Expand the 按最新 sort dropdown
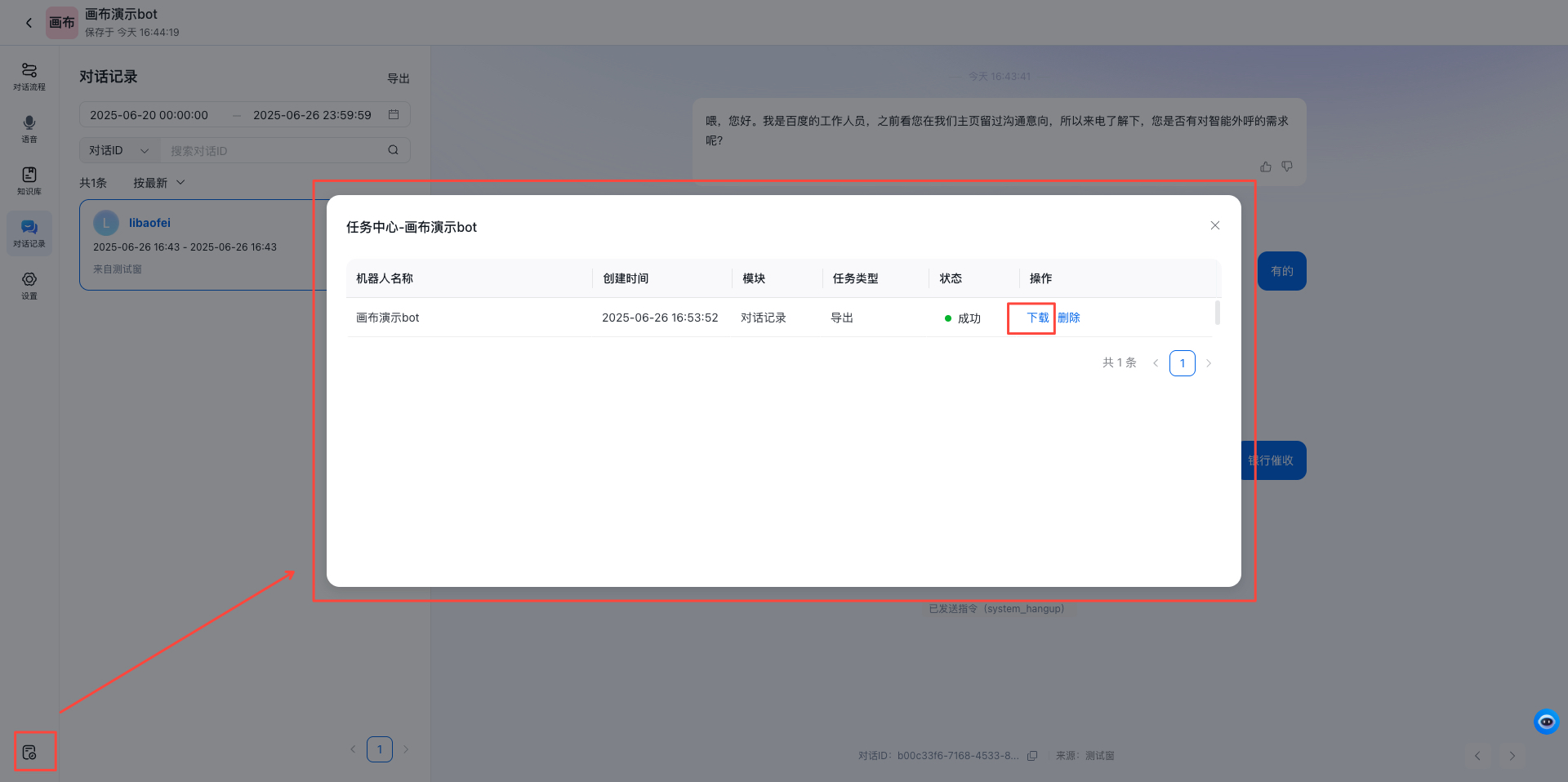Screen dimensions: 1568x782 coord(159,183)
